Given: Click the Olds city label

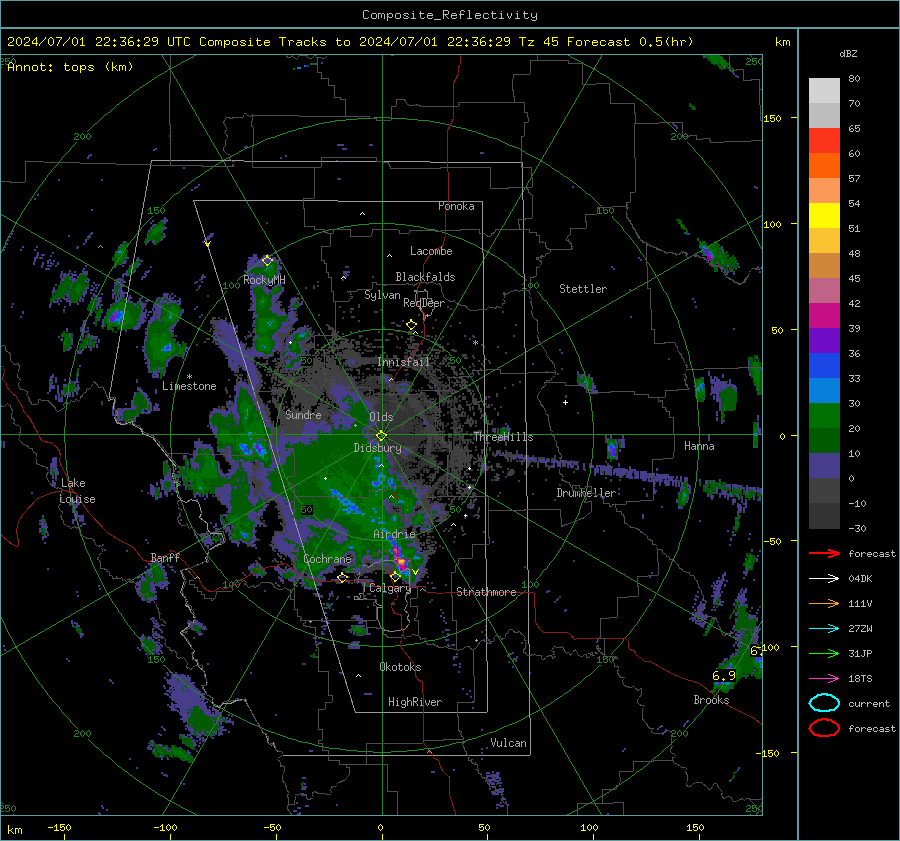Looking at the screenshot, I should tap(381, 417).
